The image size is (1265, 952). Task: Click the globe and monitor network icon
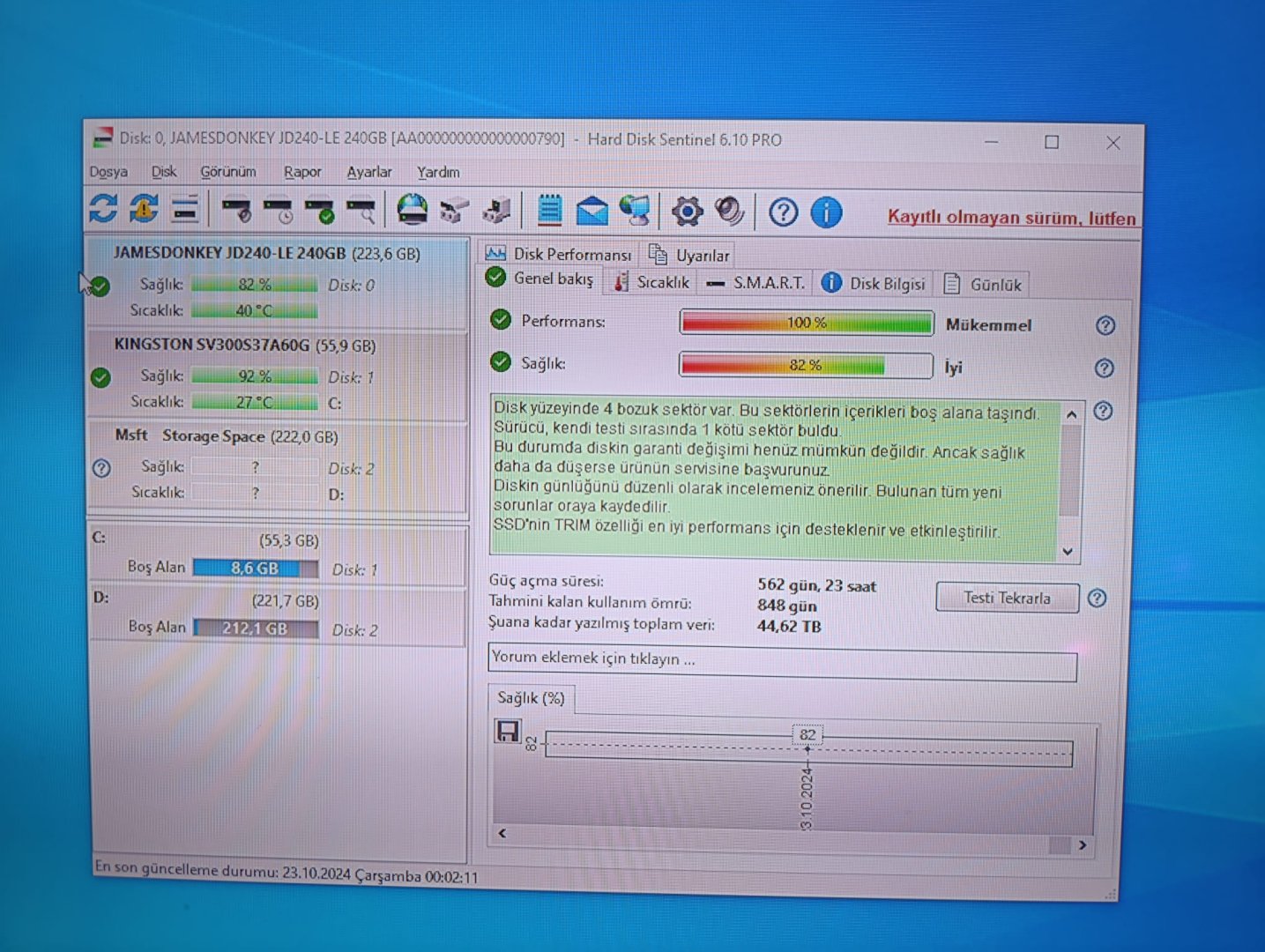click(x=635, y=211)
